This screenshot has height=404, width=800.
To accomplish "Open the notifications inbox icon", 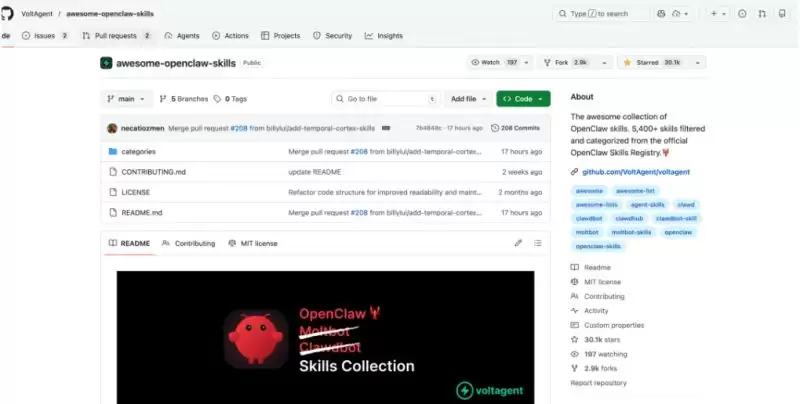I will point(782,14).
